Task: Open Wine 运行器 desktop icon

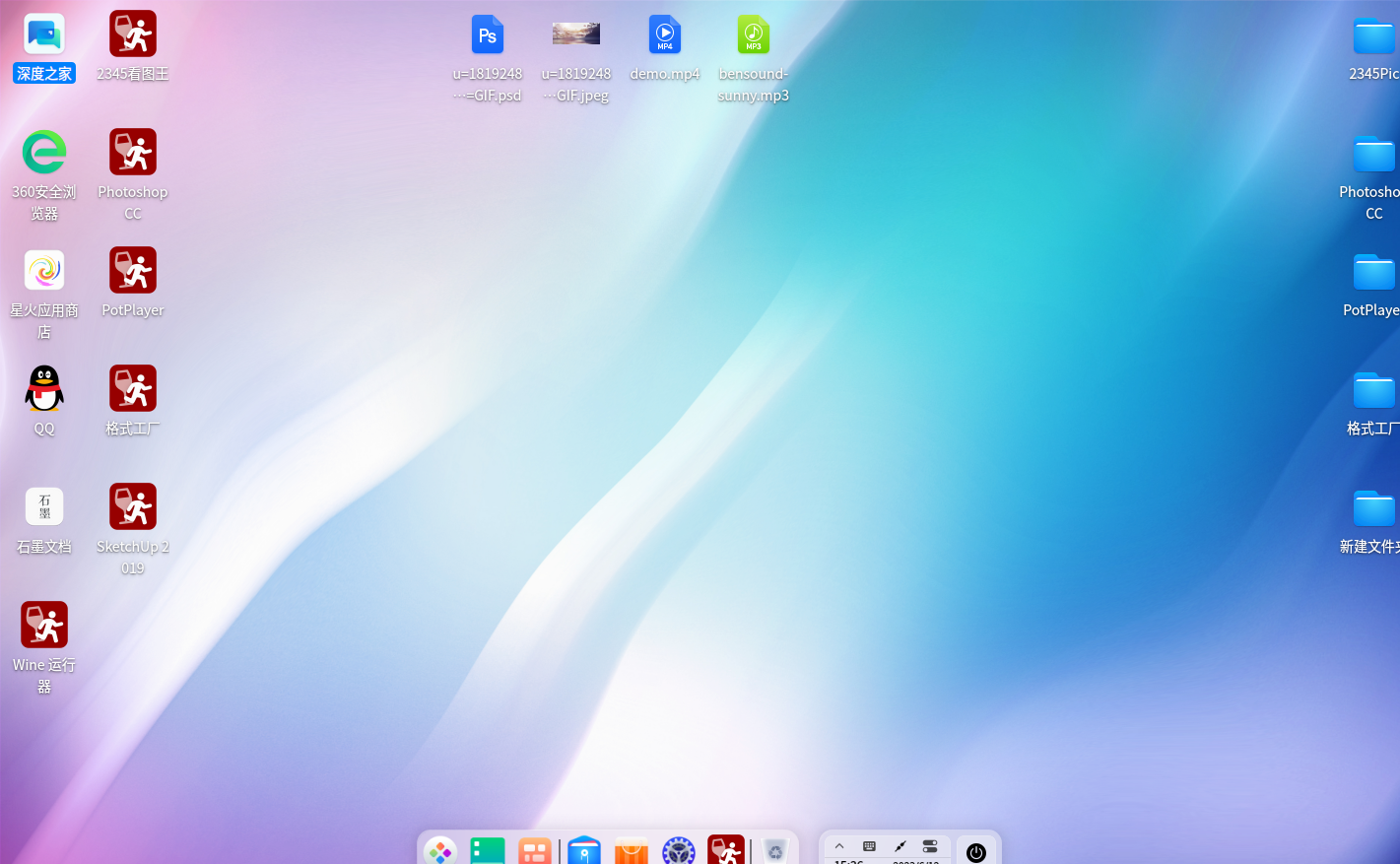Action: [x=44, y=626]
